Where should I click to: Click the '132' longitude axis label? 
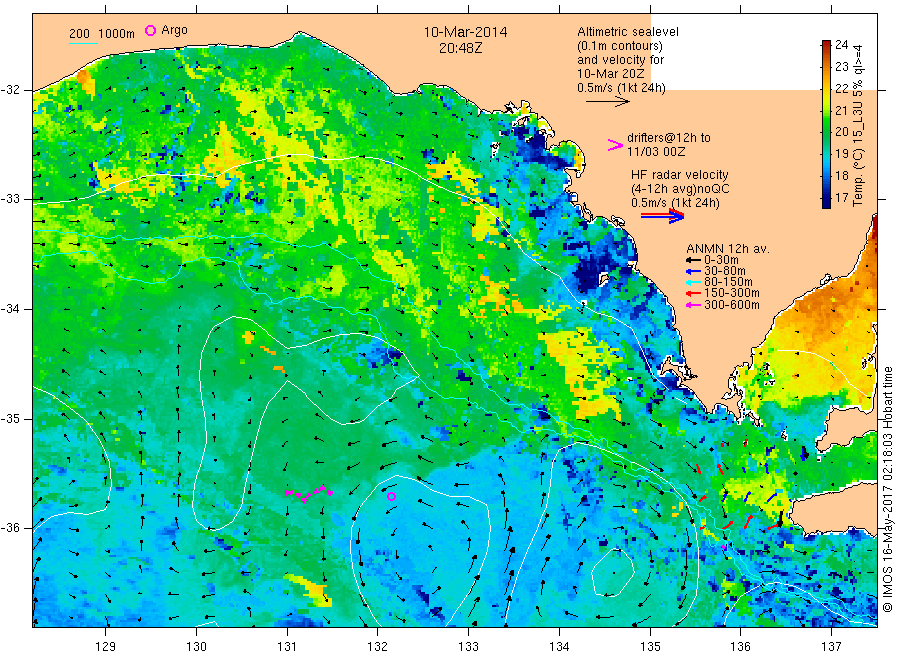tap(378, 647)
